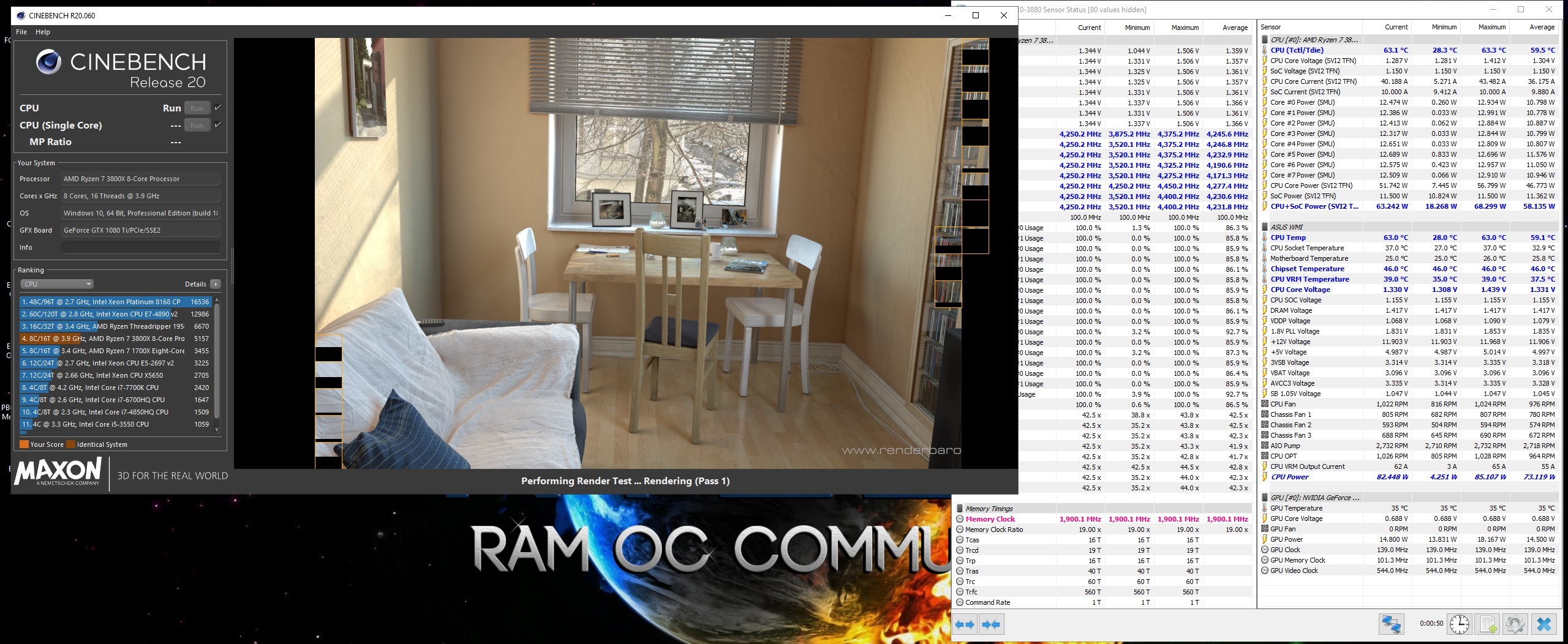The height and width of the screenshot is (644, 1568).
Task: Click the log file with plus sign icon
Action: [1488, 624]
